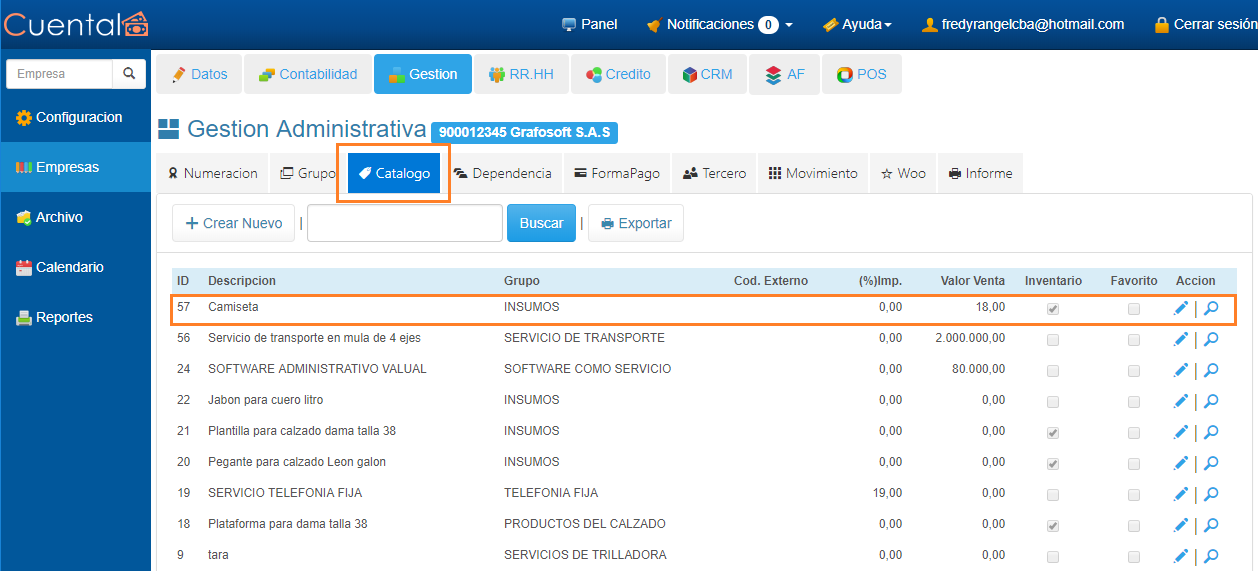Open Calendario from the sidebar
Viewport: 1258px width, 571px height.
click(x=68, y=267)
